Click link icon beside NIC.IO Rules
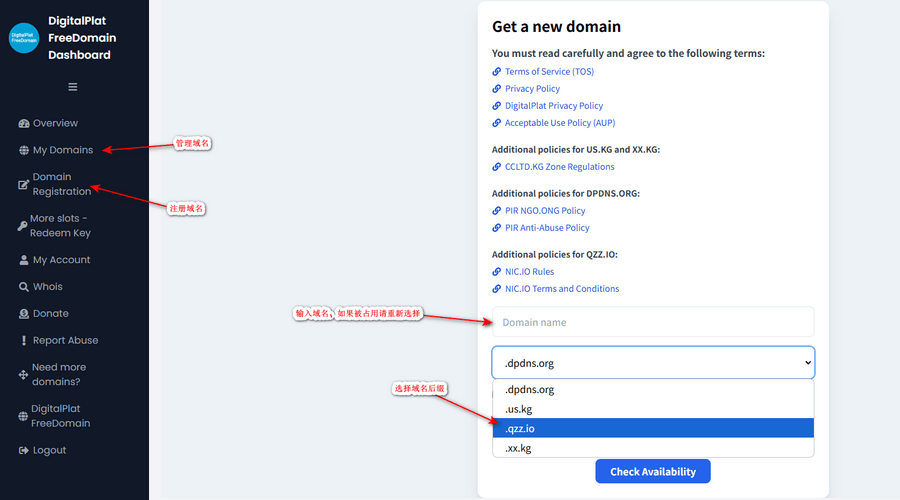This screenshot has width=900, height=500. coord(496,272)
